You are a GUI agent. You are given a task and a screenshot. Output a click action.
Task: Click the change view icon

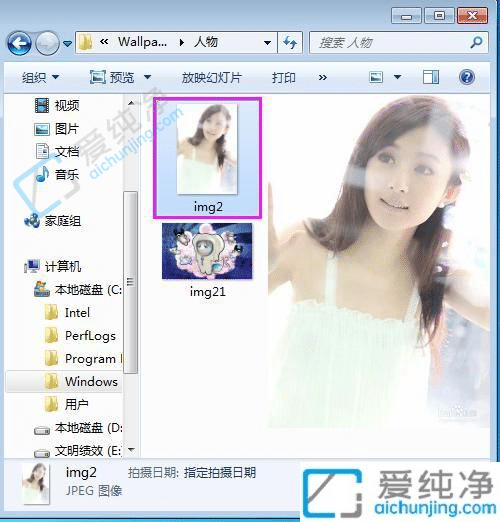[x=376, y=77]
